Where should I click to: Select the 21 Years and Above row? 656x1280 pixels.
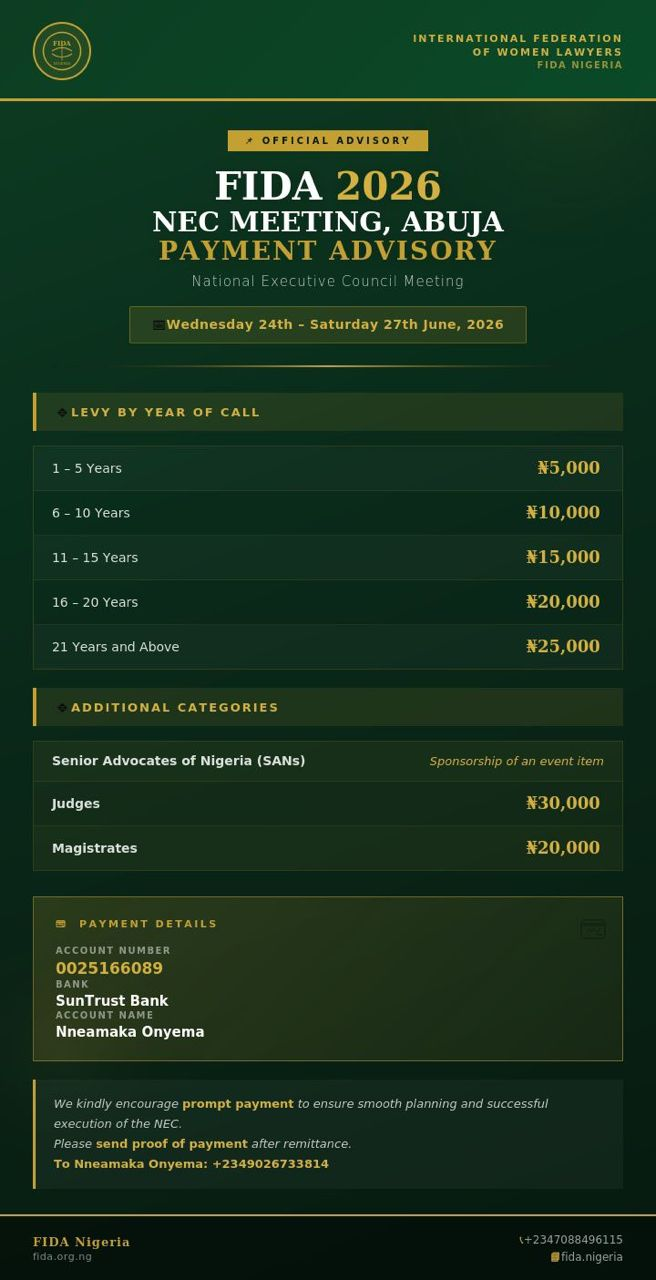coord(328,647)
